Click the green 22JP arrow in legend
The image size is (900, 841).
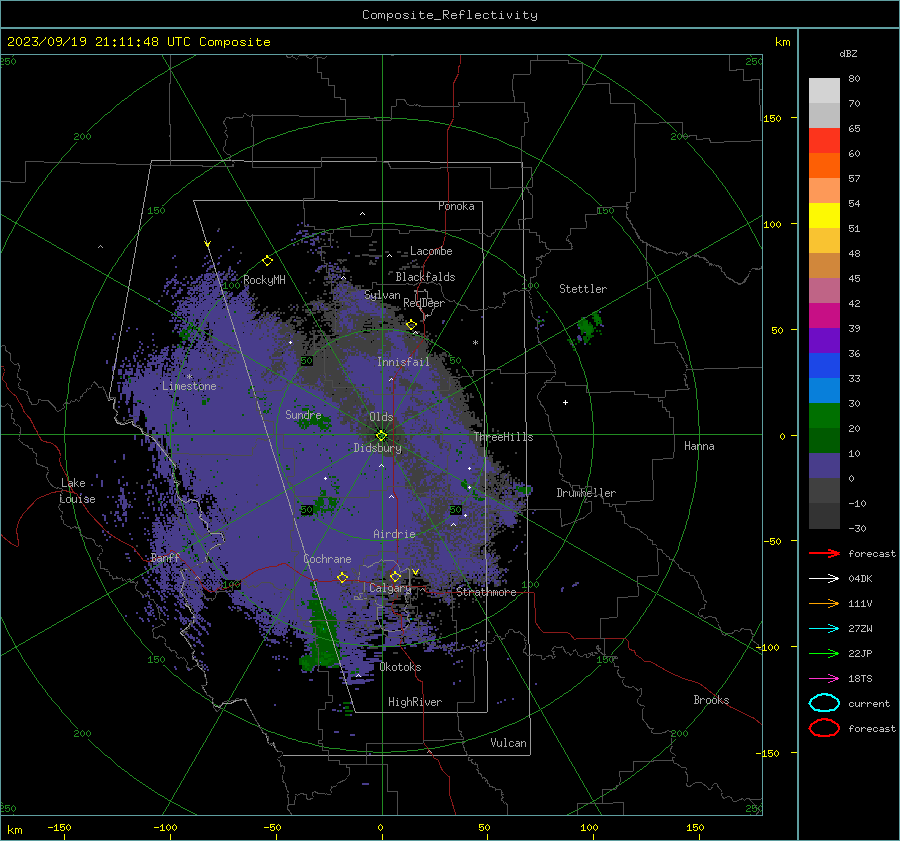point(824,653)
